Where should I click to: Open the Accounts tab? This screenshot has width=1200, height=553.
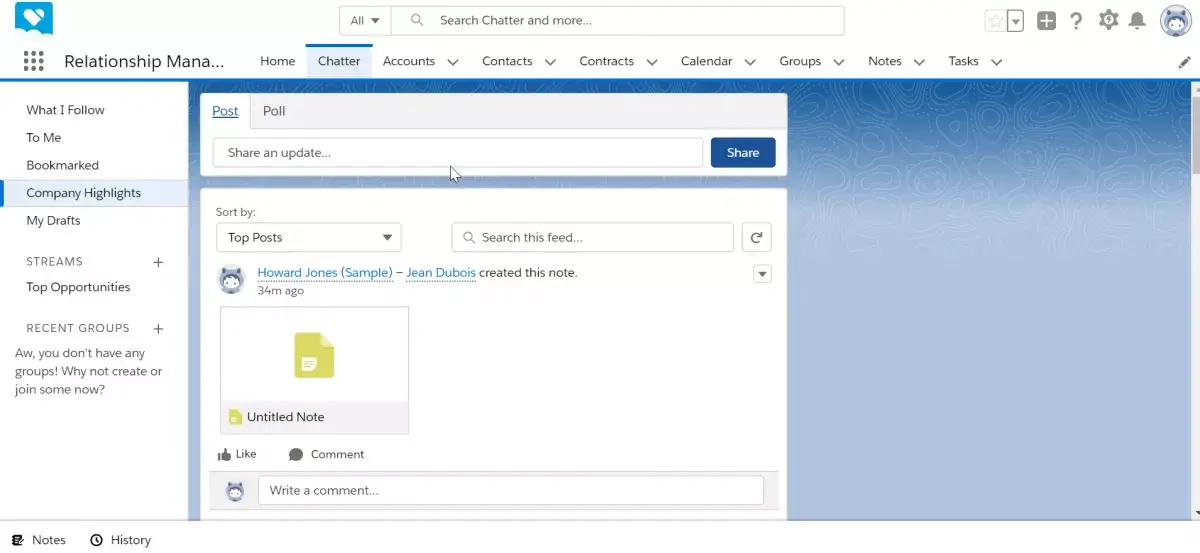[x=409, y=61]
